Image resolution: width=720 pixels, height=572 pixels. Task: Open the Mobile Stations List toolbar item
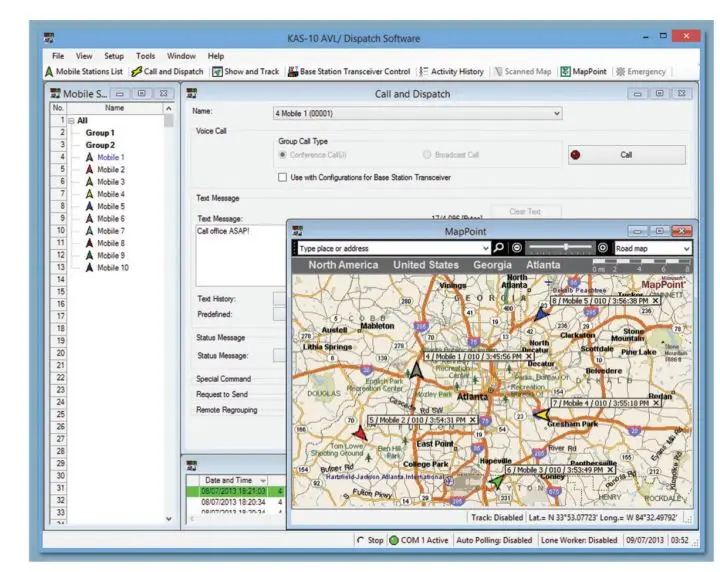(x=84, y=72)
